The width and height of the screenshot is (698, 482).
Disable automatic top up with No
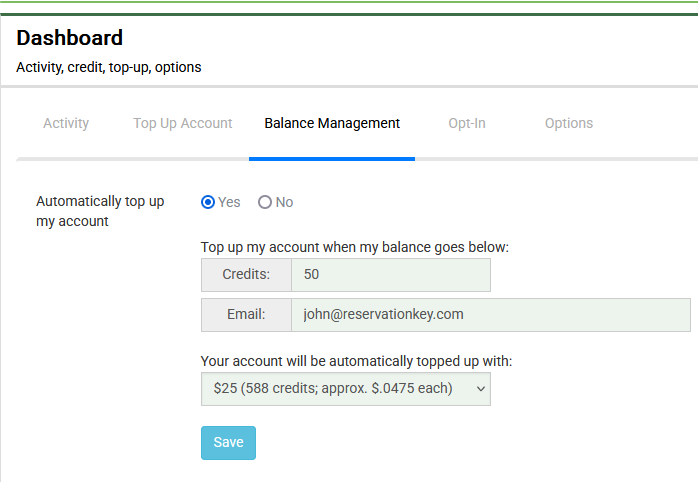265,202
